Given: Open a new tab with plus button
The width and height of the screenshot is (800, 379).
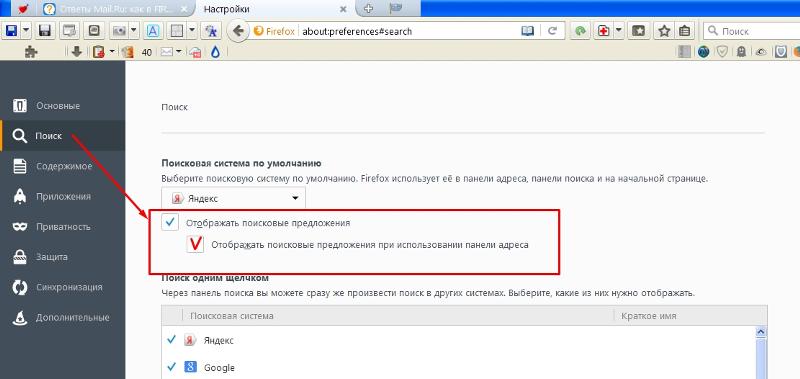Looking at the screenshot, I should click(368, 9).
